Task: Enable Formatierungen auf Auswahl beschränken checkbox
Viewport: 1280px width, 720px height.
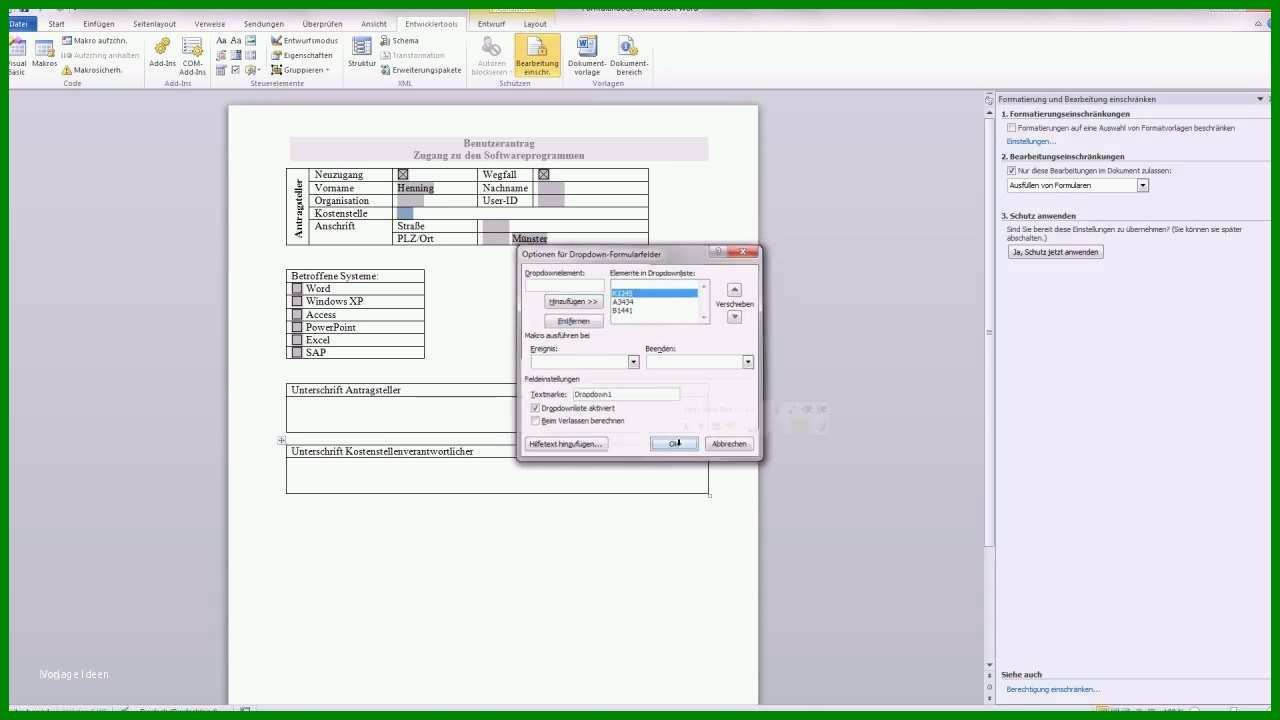Action: coord(1012,128)
